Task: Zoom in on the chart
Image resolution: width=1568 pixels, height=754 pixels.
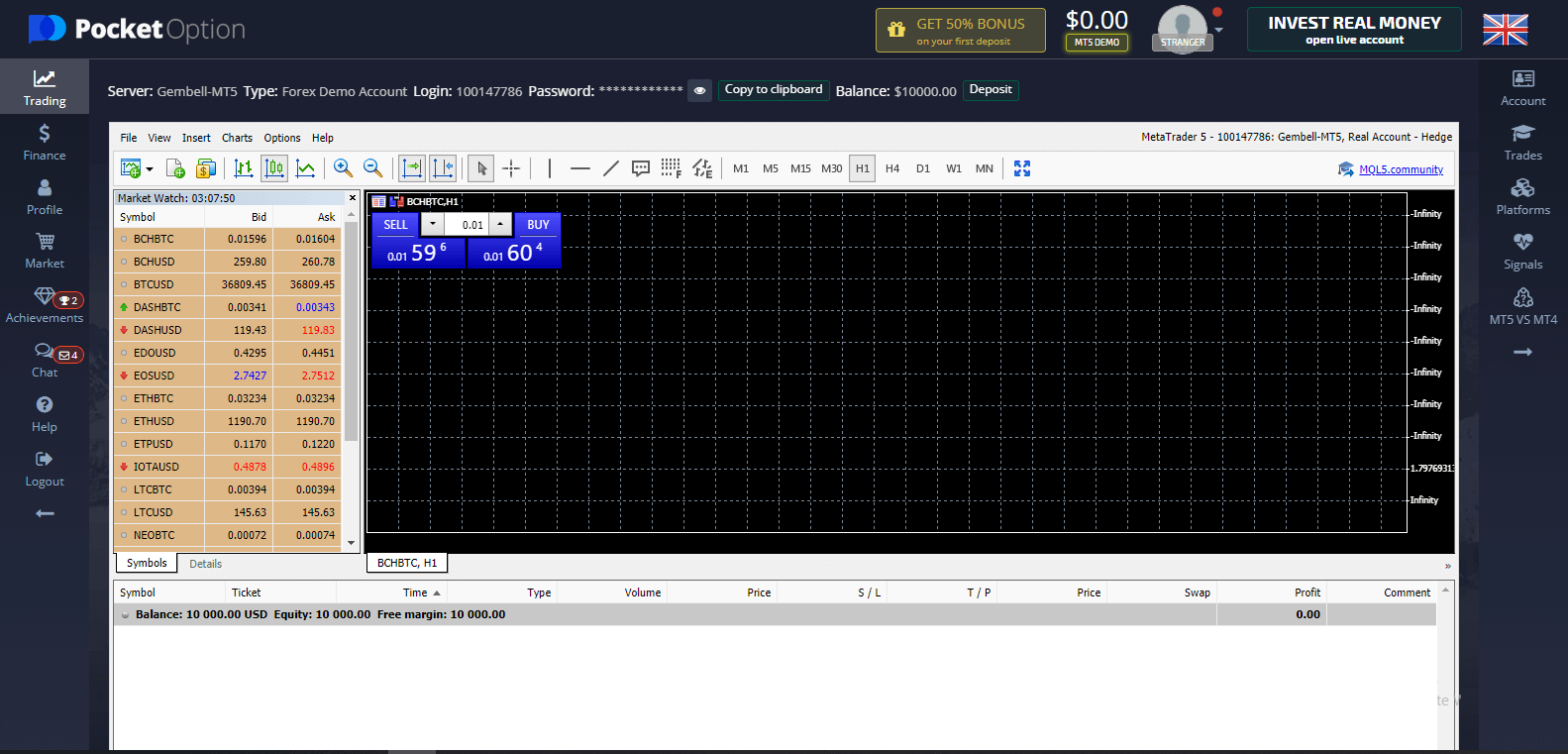Action: pyautogui.click(x=343, y=168)
